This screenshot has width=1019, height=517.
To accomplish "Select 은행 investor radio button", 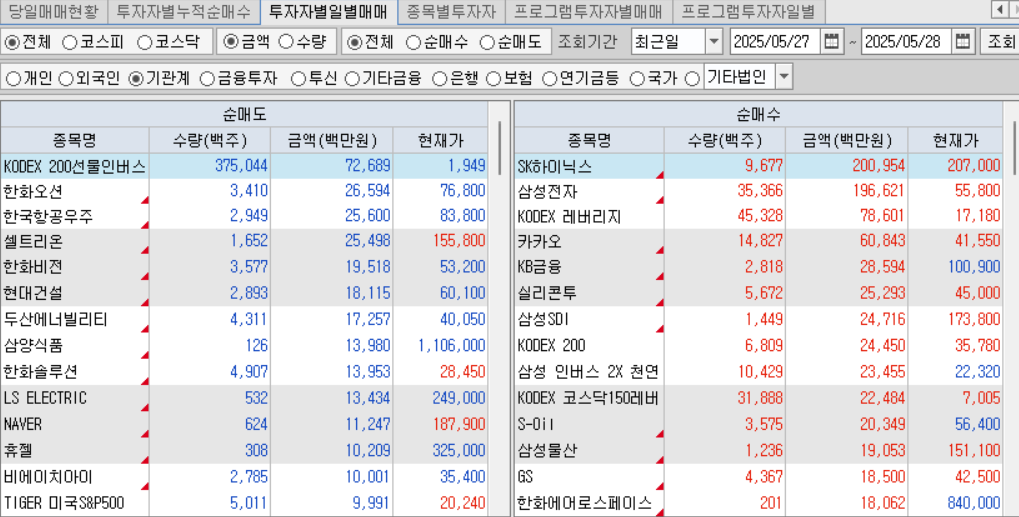I will click(x=440, y=79).
